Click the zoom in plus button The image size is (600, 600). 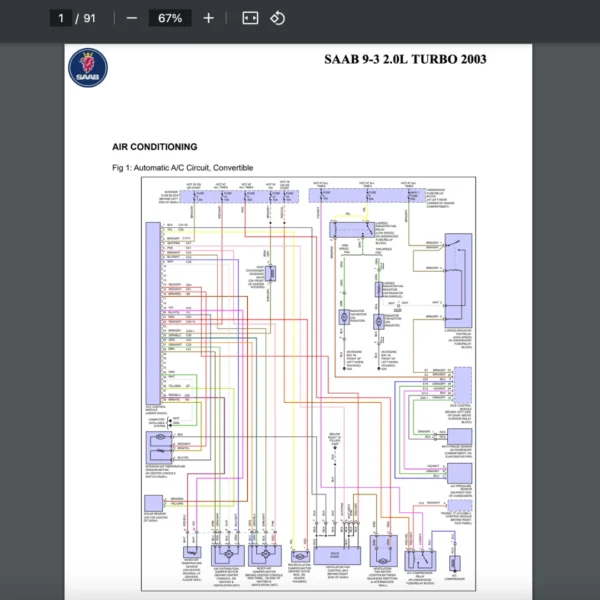pyautogui.click(x=208, y=18)
